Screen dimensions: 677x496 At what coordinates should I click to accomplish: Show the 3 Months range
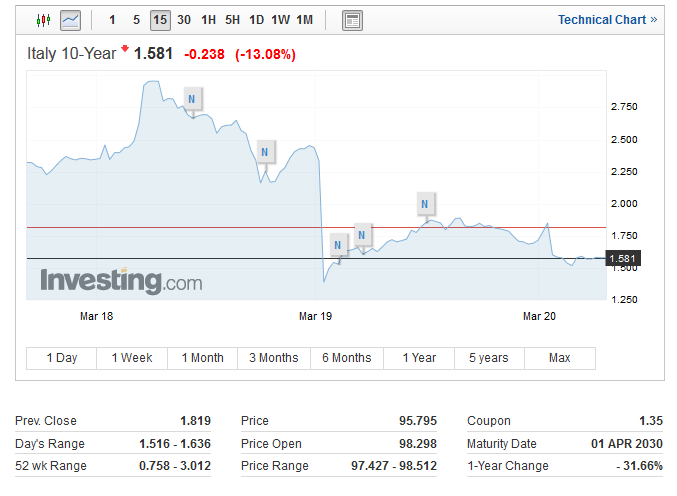(274, 358)
